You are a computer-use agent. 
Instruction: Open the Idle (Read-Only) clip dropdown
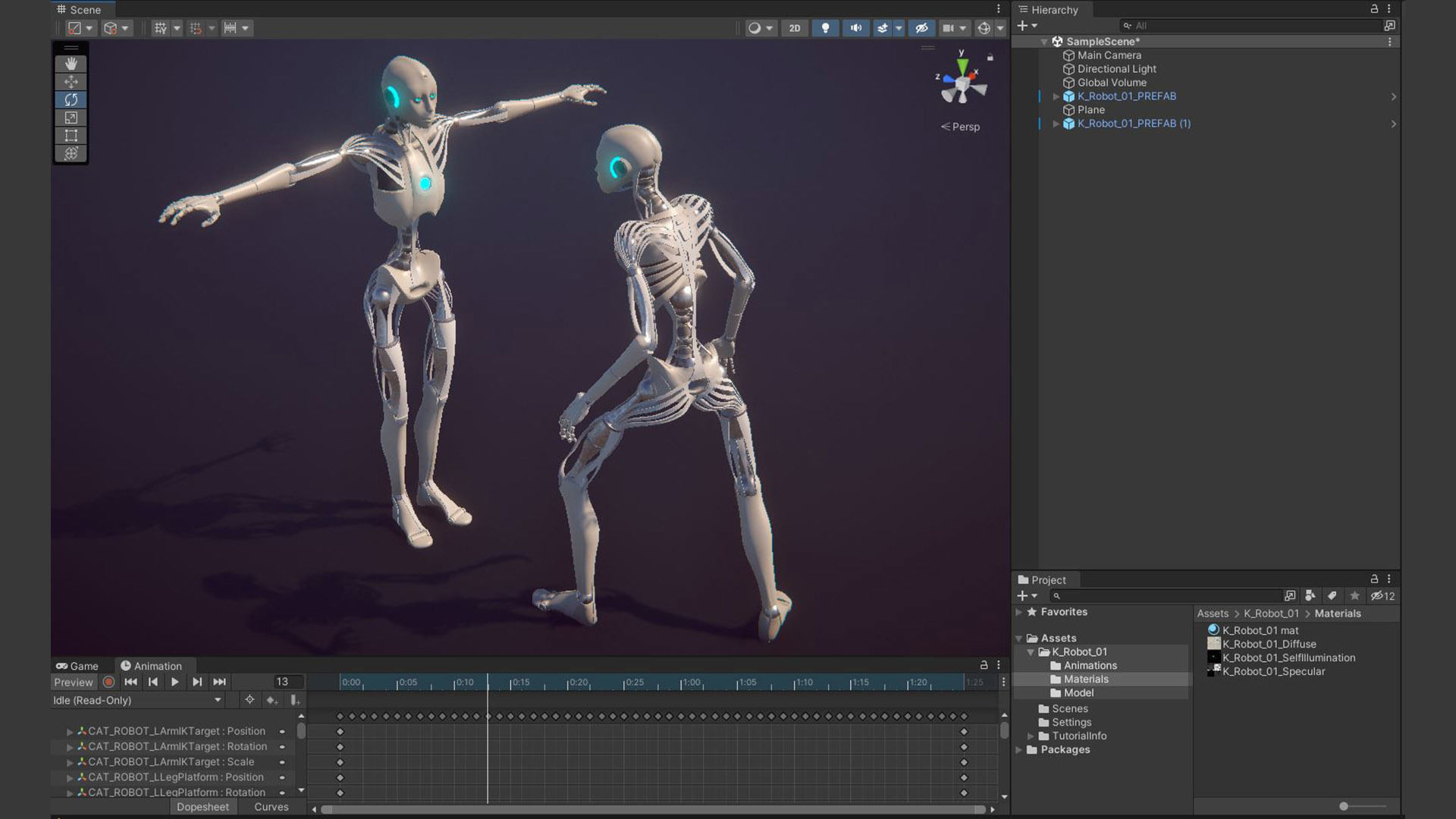(x=137, y=700)
